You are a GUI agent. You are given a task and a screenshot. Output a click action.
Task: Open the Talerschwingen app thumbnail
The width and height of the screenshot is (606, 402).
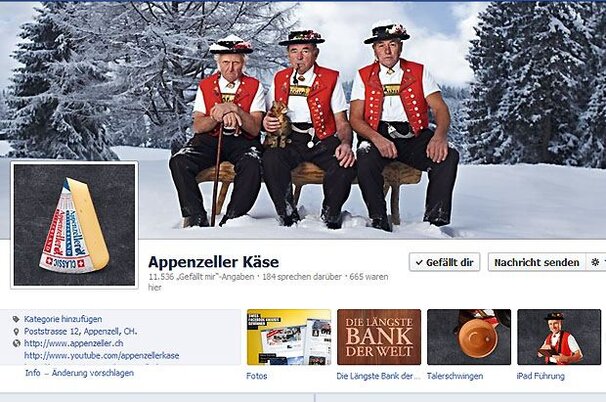[x=469, y=337]
